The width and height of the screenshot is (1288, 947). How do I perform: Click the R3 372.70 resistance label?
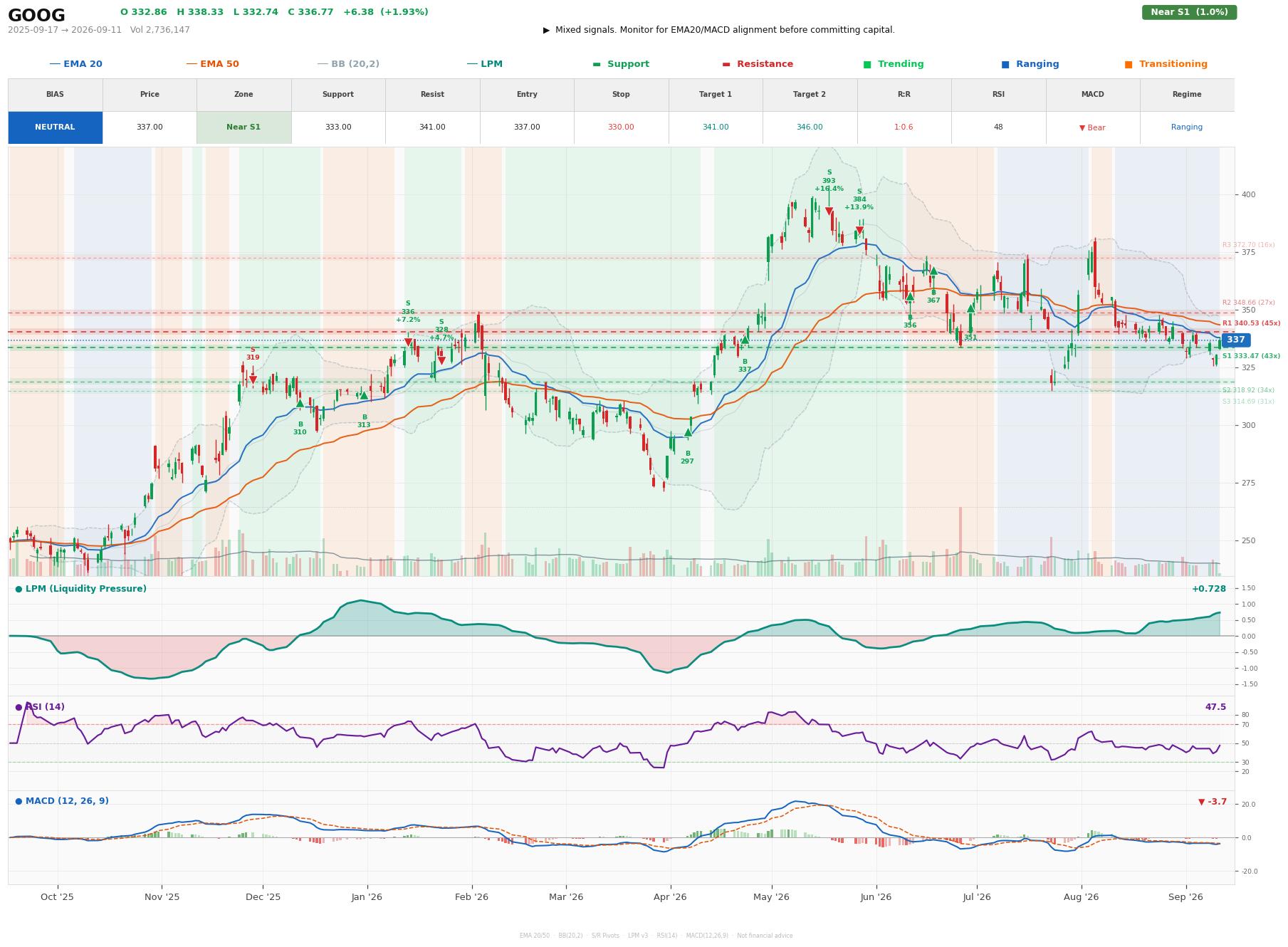pyautogui.click(x=1248, y=245)
